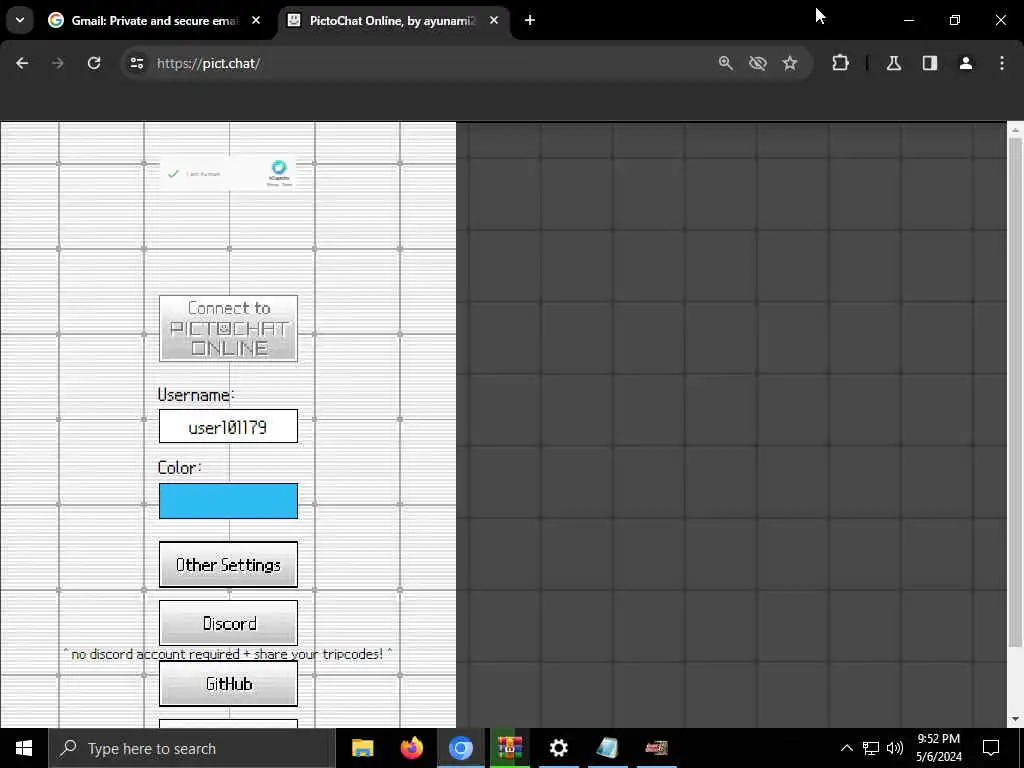Click the zoom magnifier icon in address bar
Screen dimensions: 1024x768
[726, 63]
